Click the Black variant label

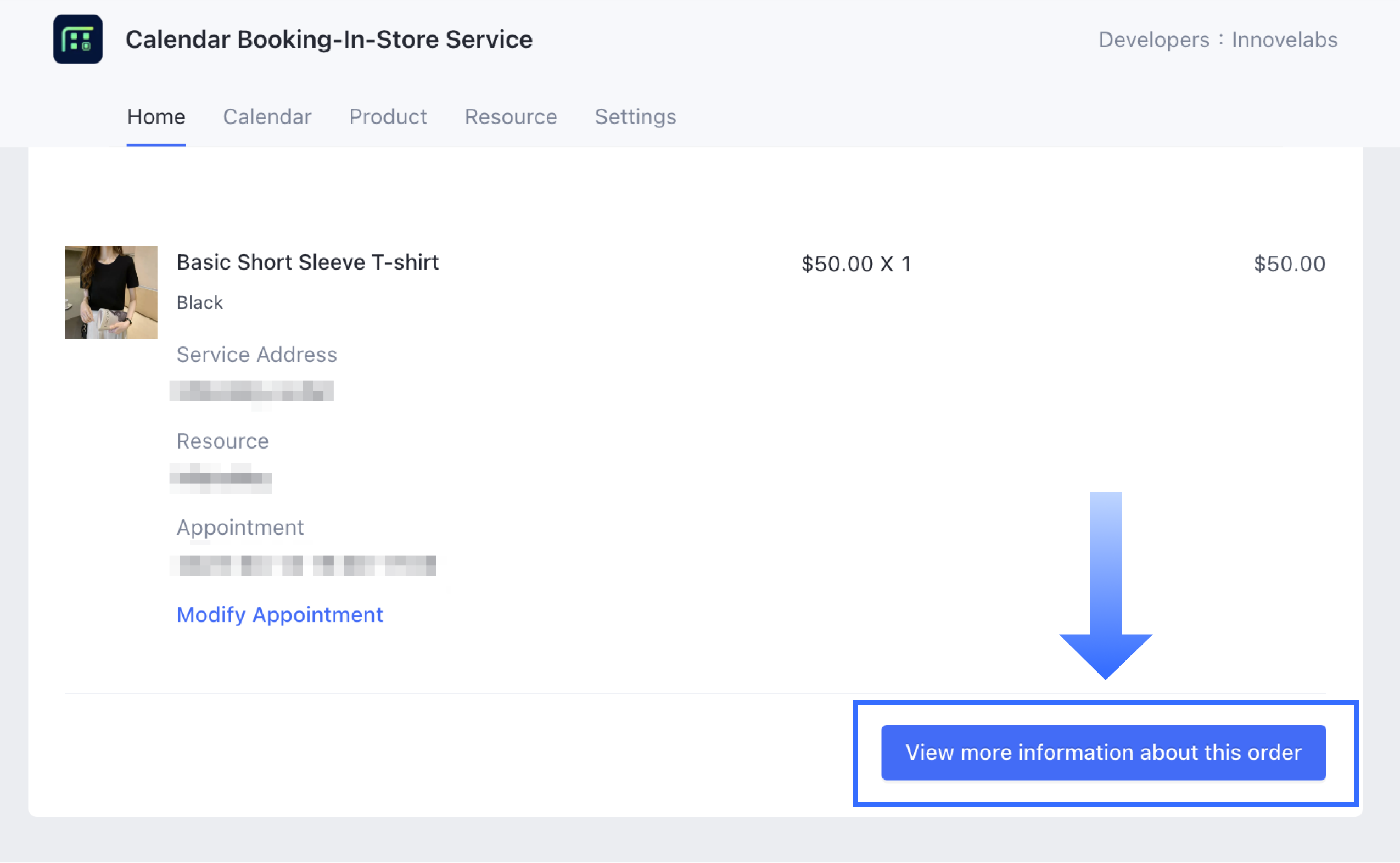point(199,302)
